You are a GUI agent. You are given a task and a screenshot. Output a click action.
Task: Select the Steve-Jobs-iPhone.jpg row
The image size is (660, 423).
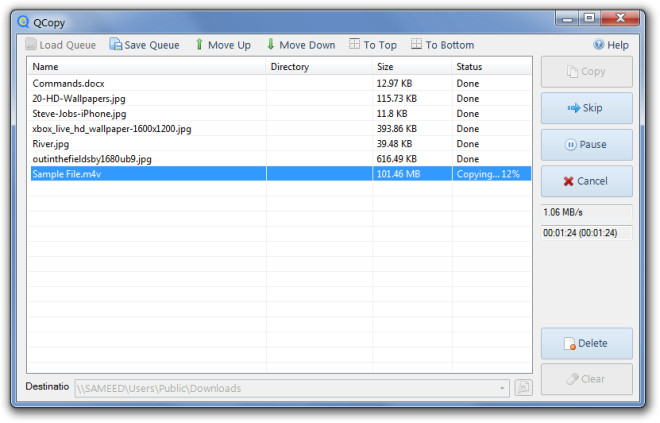click(281, 114)
